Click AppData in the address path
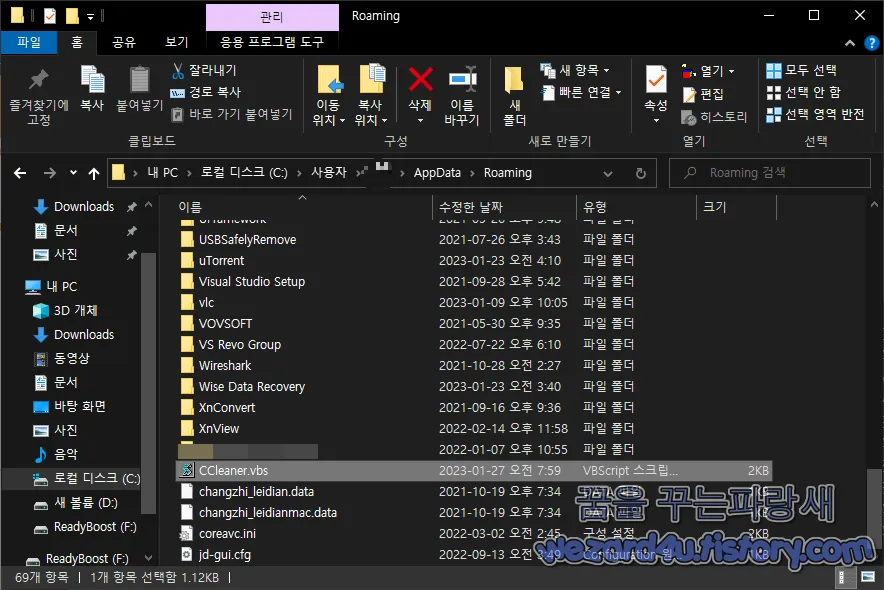 [437, 173]
